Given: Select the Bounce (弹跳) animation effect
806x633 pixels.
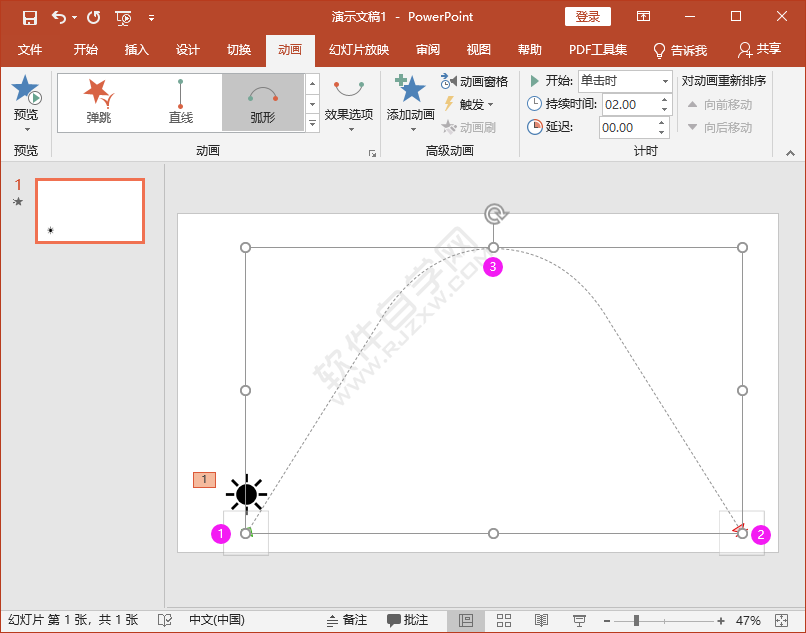Looking at the screenshot, I should coord(99,102).
